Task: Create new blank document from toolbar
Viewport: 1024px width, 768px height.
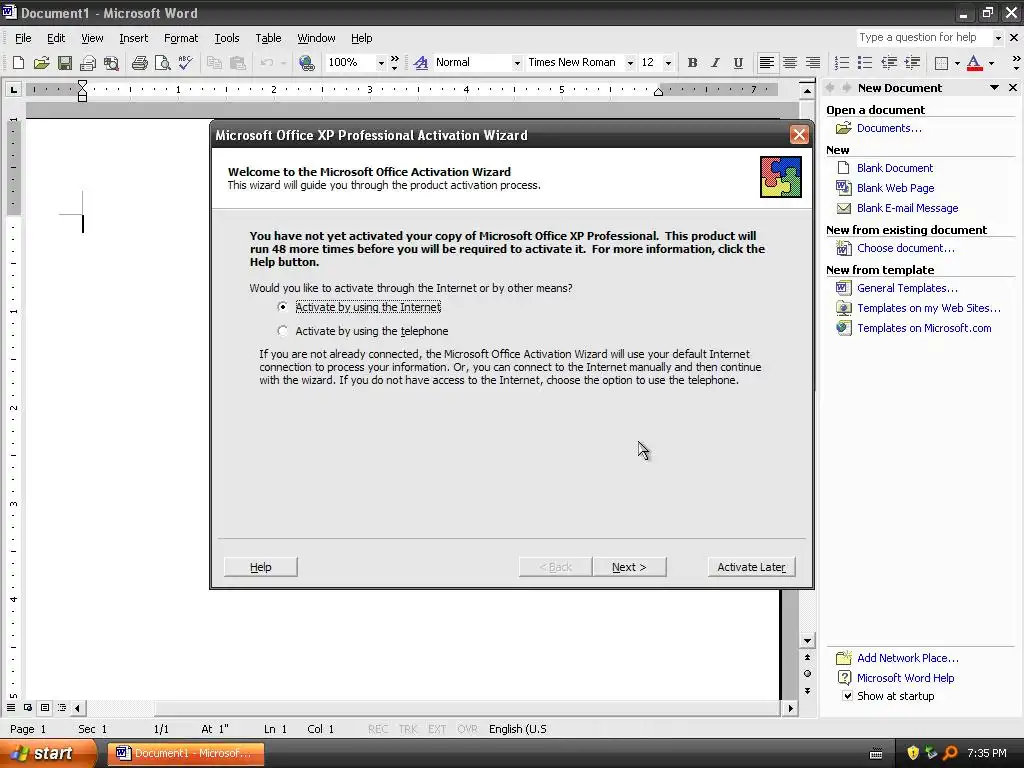Action: pos(18,63)
